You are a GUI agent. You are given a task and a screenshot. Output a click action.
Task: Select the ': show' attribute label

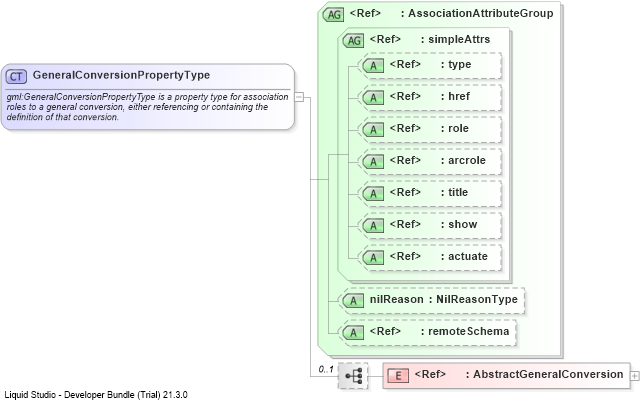coord(459,224)
